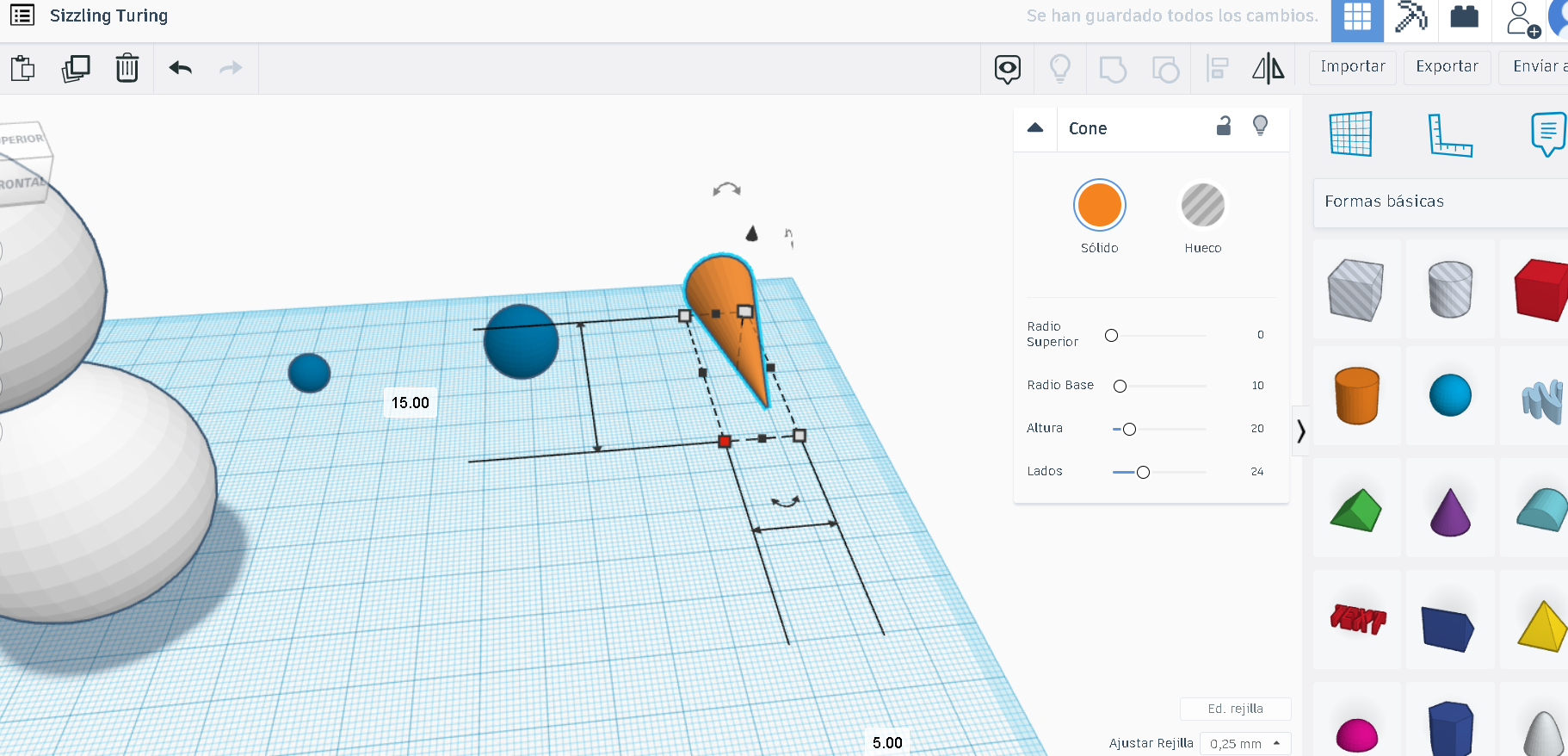
Task: Pick the dark blue Wedge shape
Action: 1448,629
